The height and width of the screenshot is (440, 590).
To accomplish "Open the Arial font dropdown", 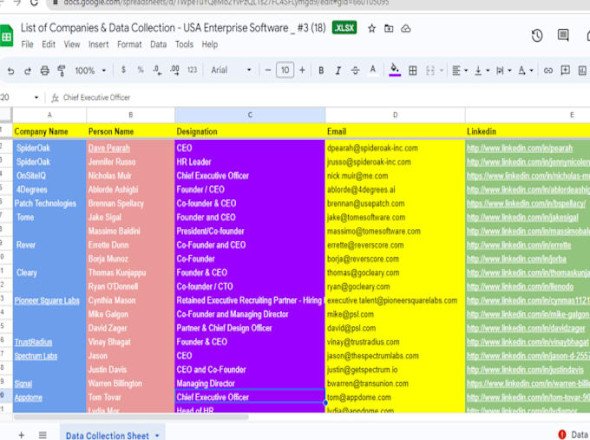I will point(231,70).
